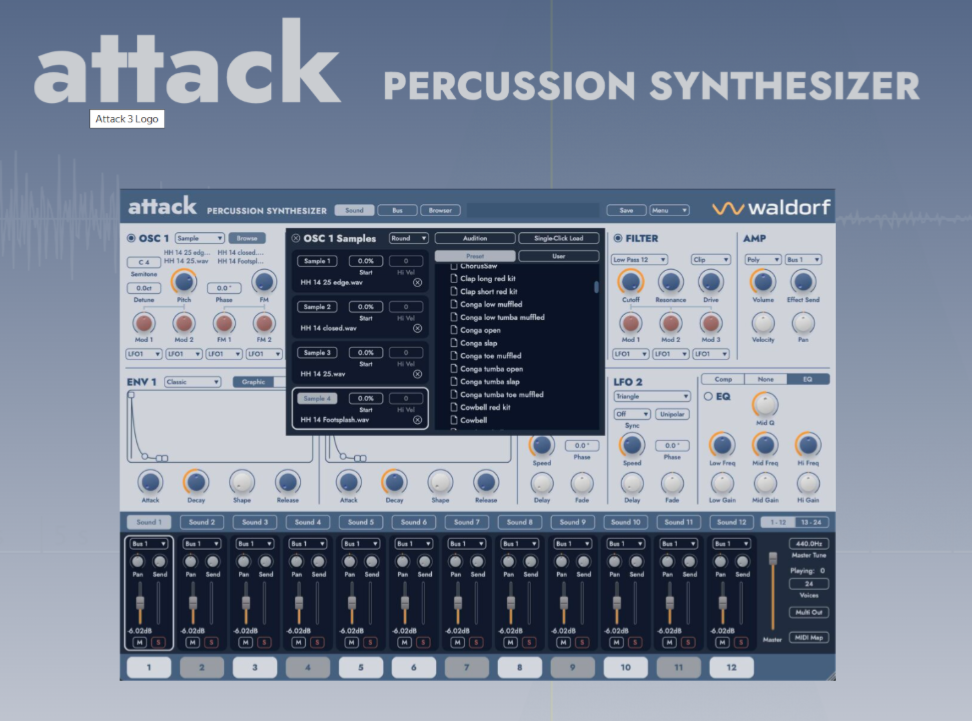
Task: Open the Round dropdown in samples panel
Action: click(x=409, y=238)
